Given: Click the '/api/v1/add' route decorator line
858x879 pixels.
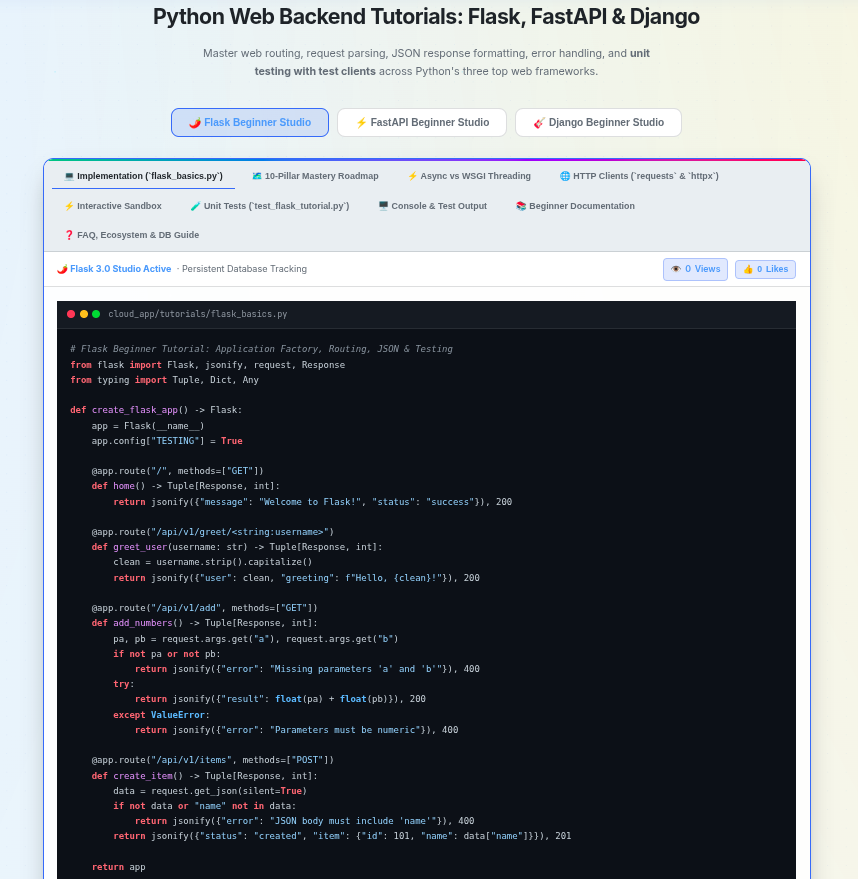Looking at the screenshot, I should [x=205, y=608].
